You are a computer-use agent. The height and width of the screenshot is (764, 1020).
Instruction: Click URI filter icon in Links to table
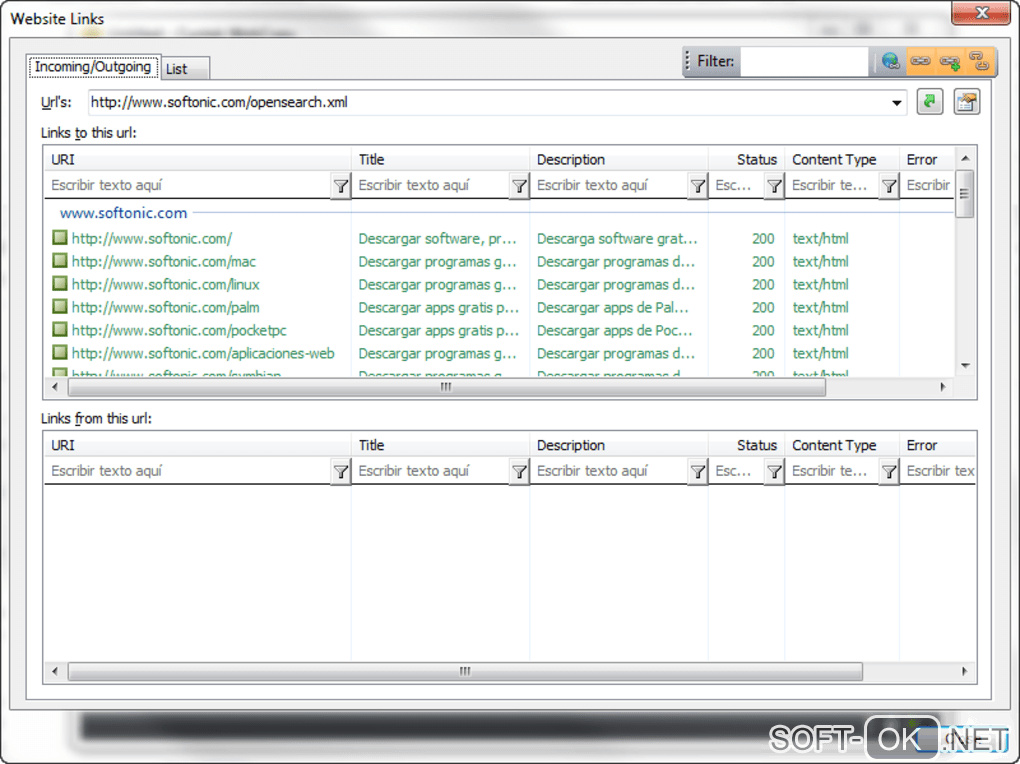(340, 186)
